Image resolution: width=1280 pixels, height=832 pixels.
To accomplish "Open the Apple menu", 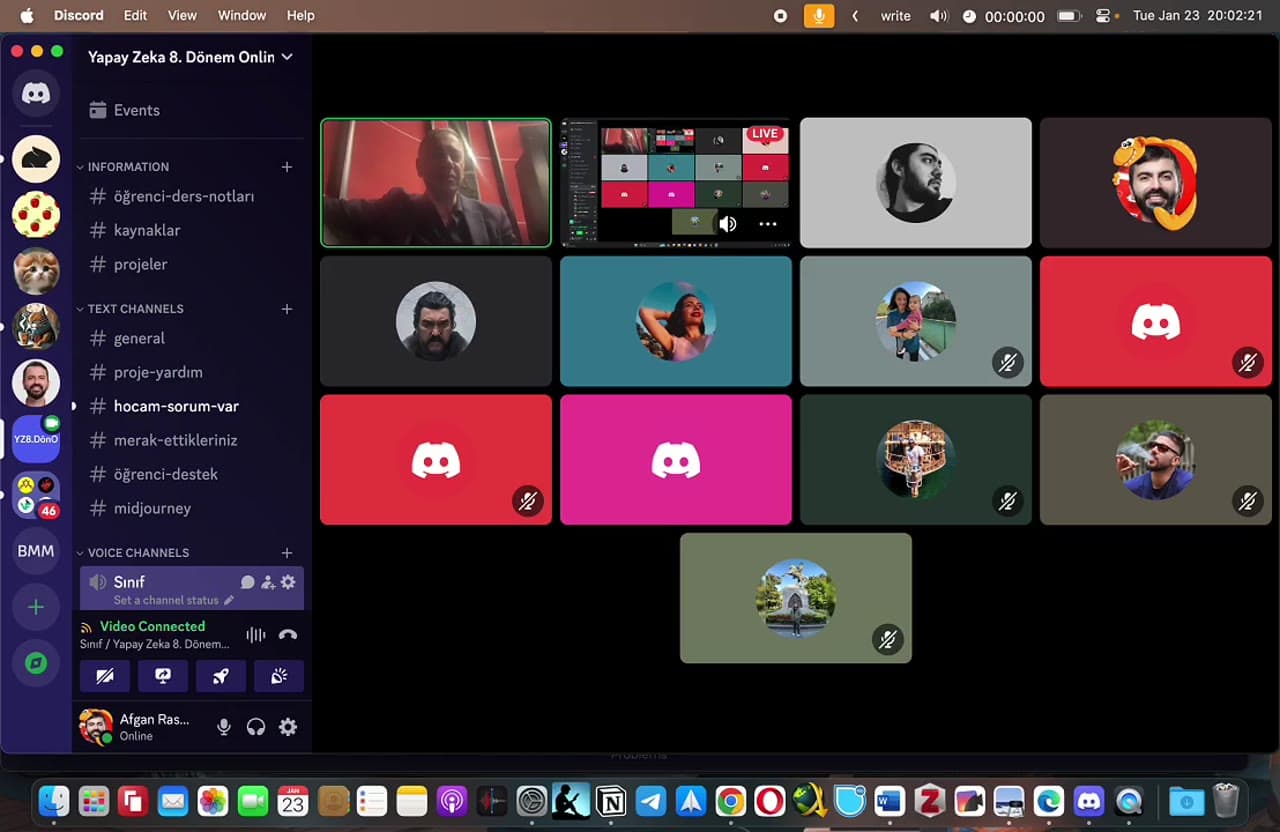I will (27, 15).
